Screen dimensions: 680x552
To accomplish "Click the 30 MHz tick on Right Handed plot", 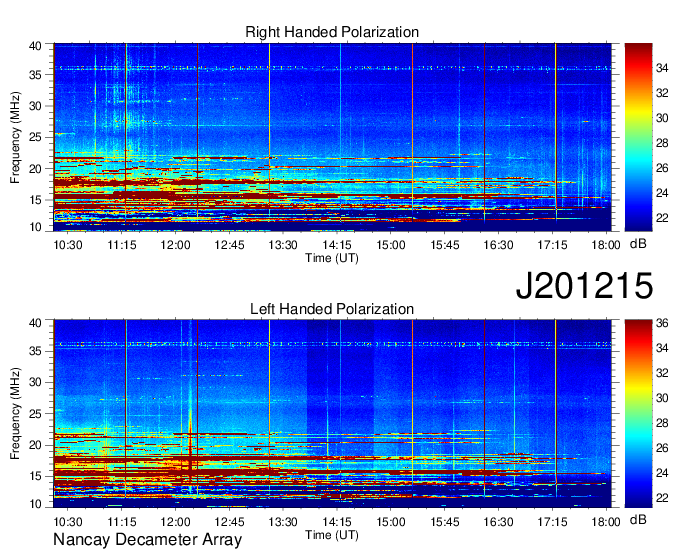I will click(36, 106).
